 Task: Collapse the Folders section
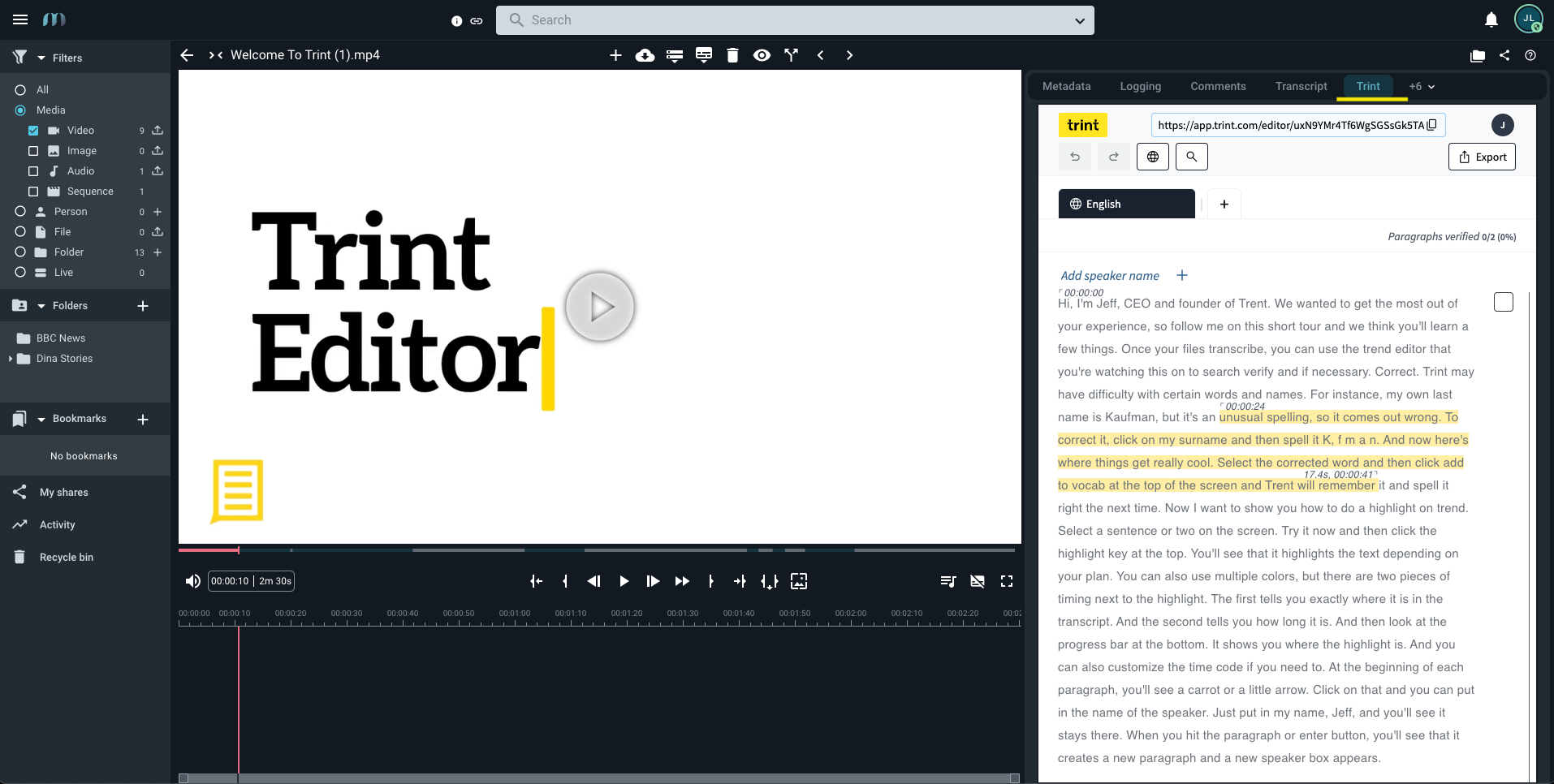pos(41,306)
